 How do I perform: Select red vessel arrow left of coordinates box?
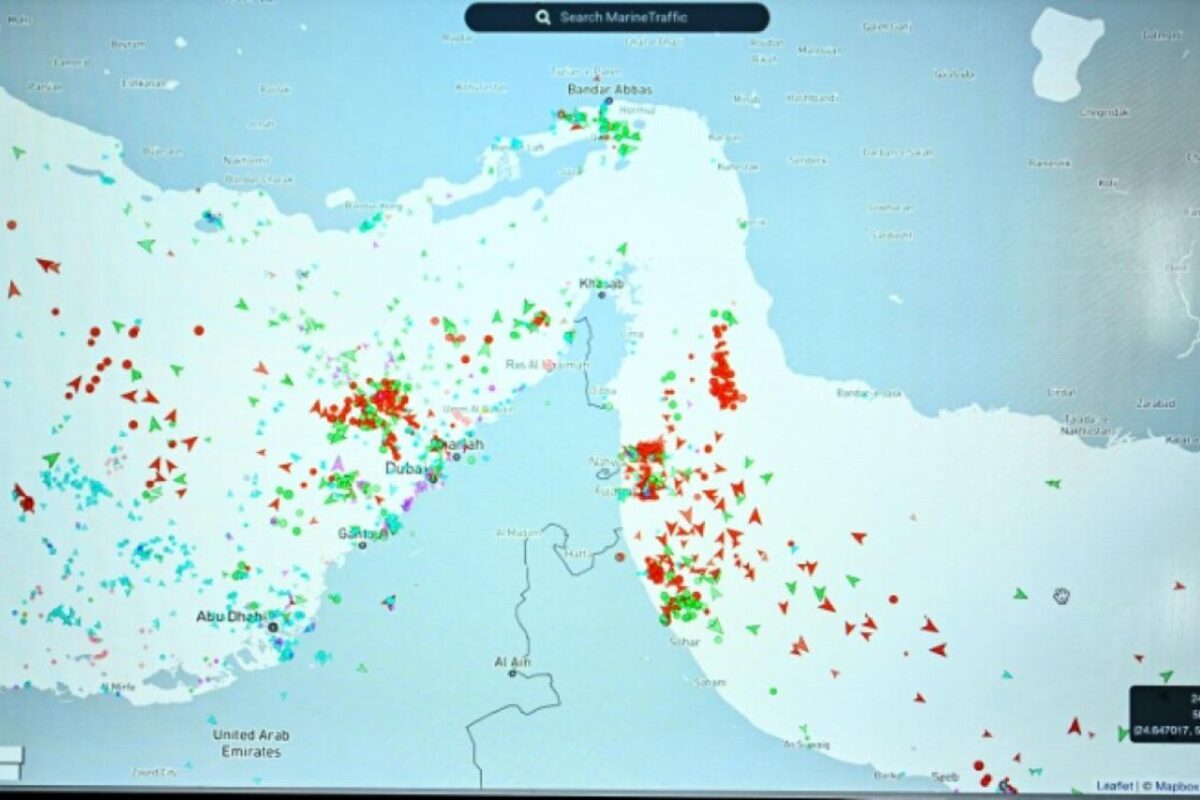pos(1074,725)
